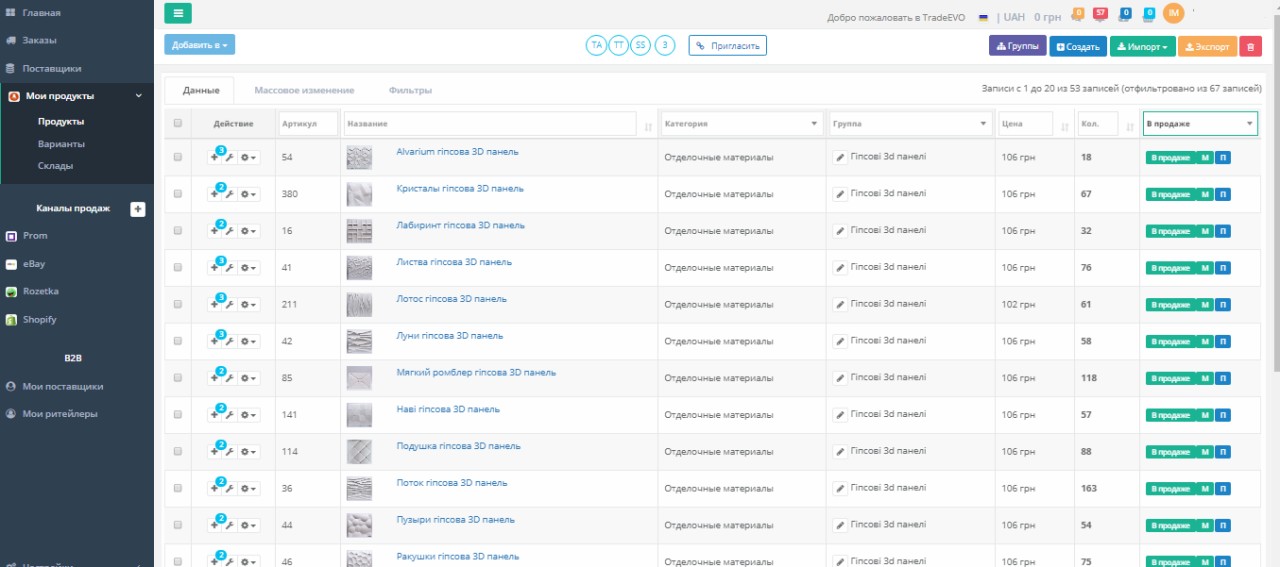Image resolution: width=1280 pixels, height=567 pixels.
Task: Click the green hamburger menu button
Action: (x=178, y=13)
